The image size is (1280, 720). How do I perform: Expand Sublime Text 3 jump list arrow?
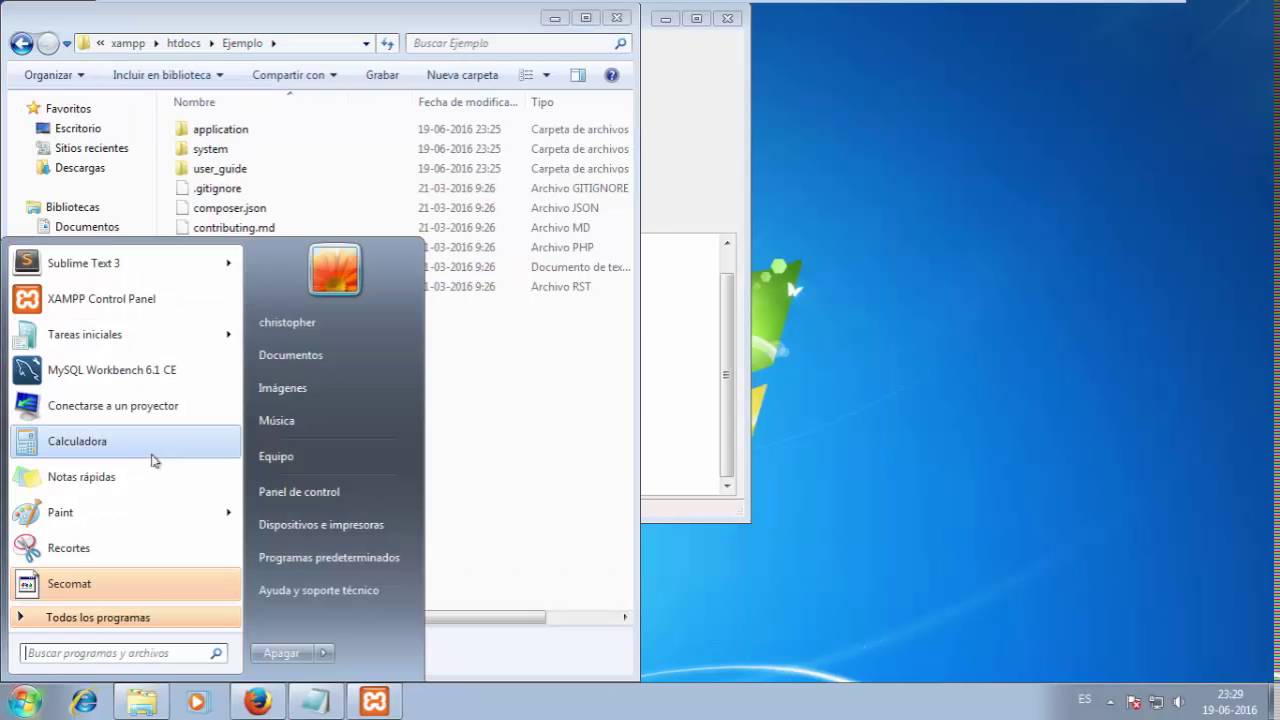coord(228,263)
